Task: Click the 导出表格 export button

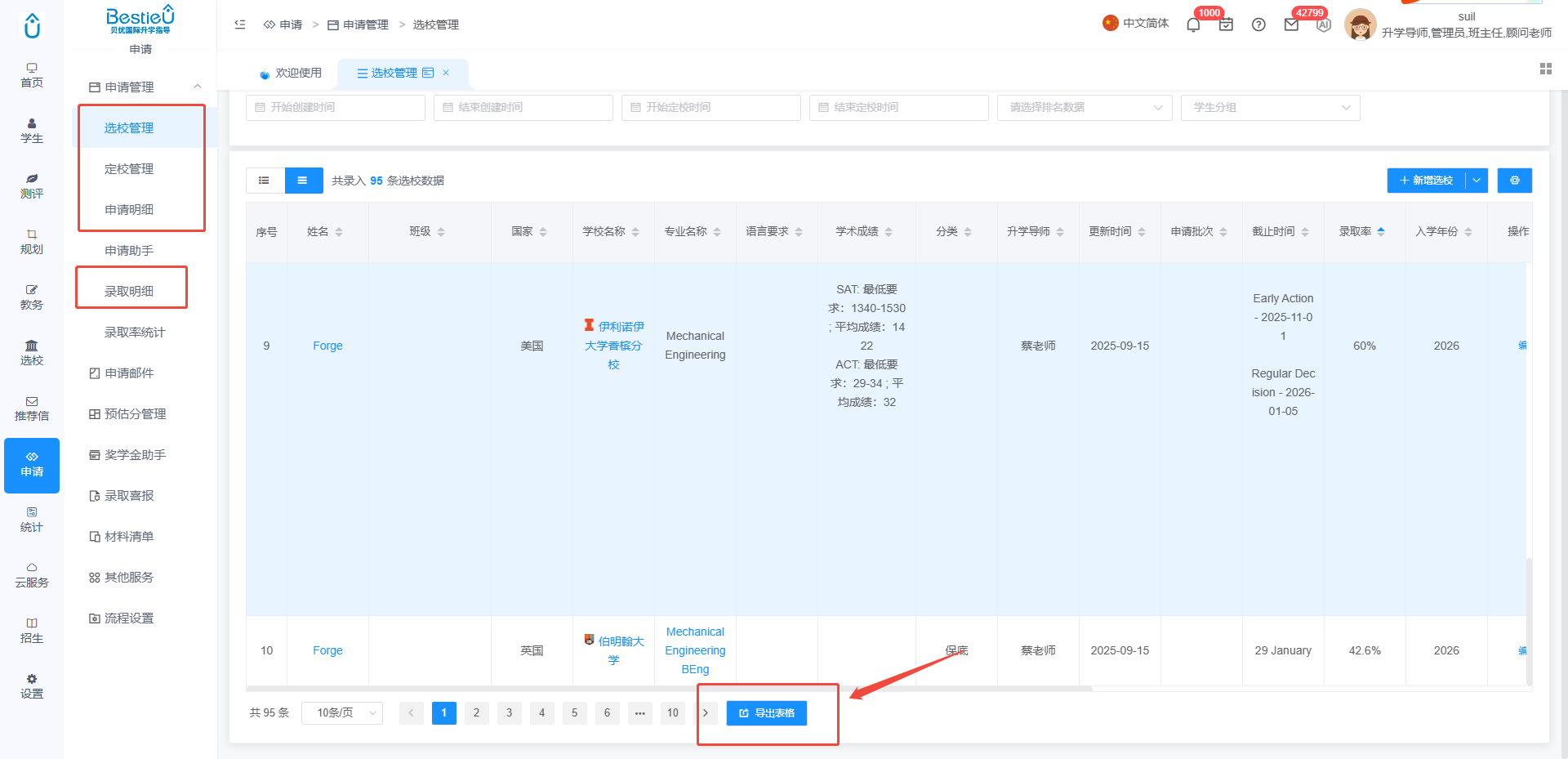Action: click(766, 713)
